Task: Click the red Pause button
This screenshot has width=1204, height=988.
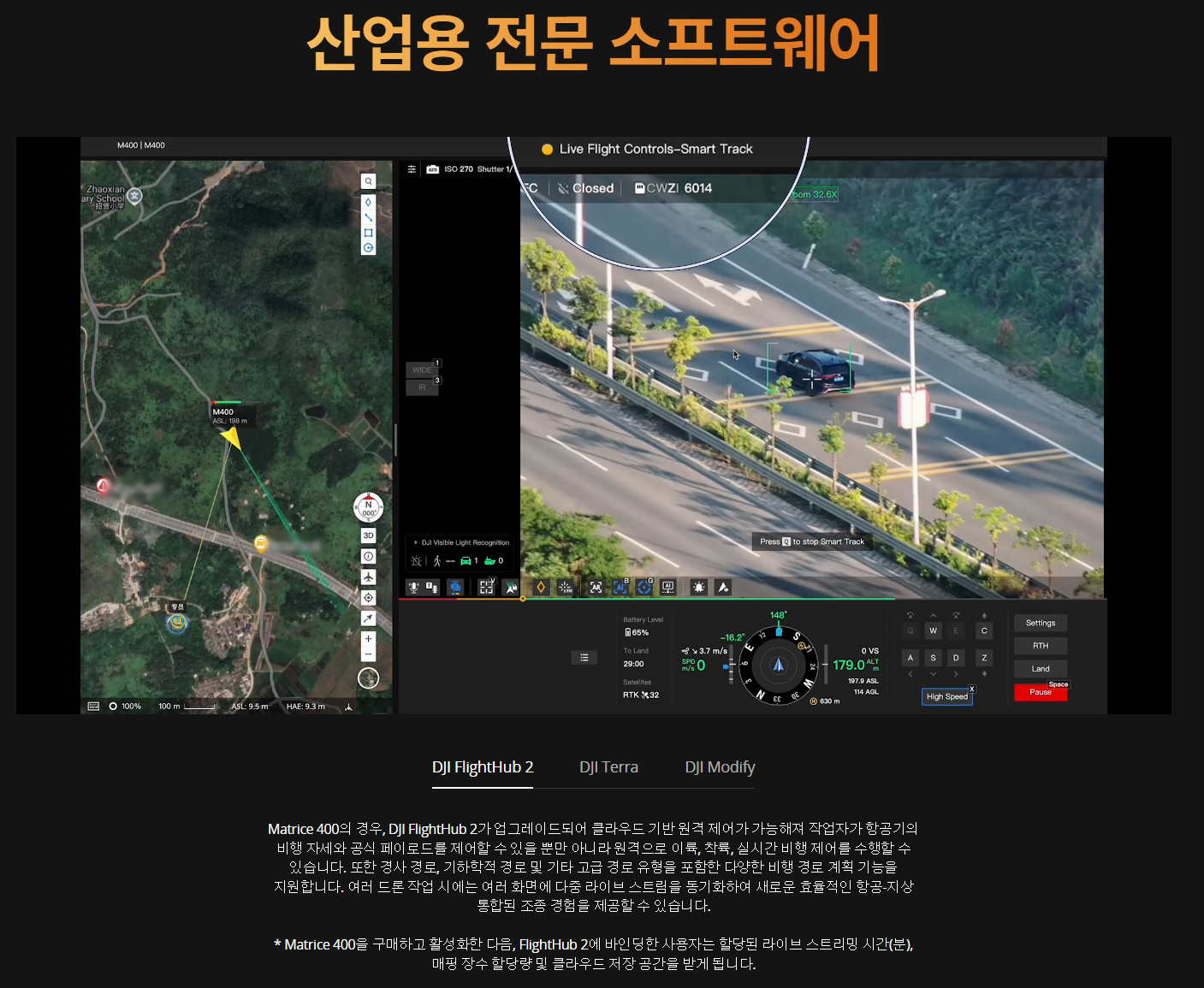Action: [x=1041, y=692]
